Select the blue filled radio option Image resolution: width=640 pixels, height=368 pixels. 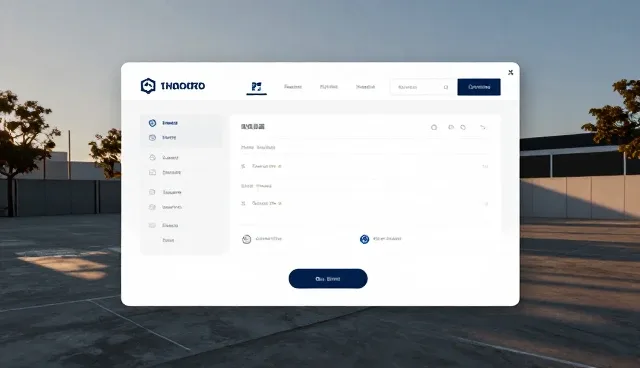(364, 239)
